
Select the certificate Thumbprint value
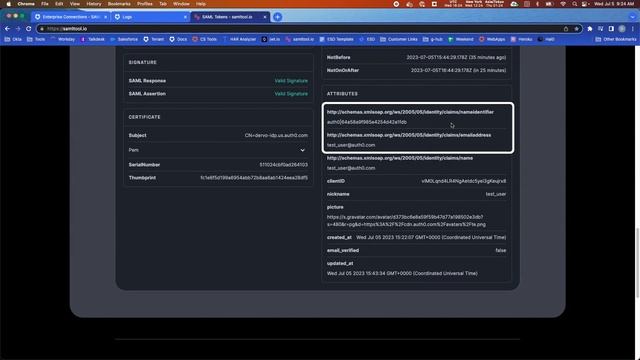coord(254,178)
